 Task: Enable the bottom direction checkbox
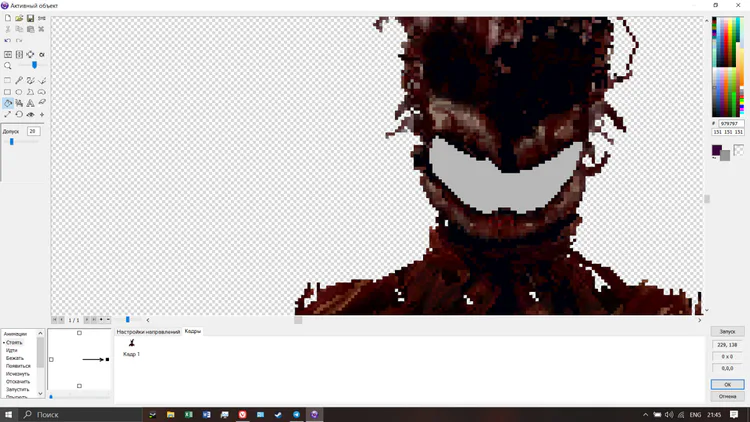pyautogui.click(x=79, y=386)
